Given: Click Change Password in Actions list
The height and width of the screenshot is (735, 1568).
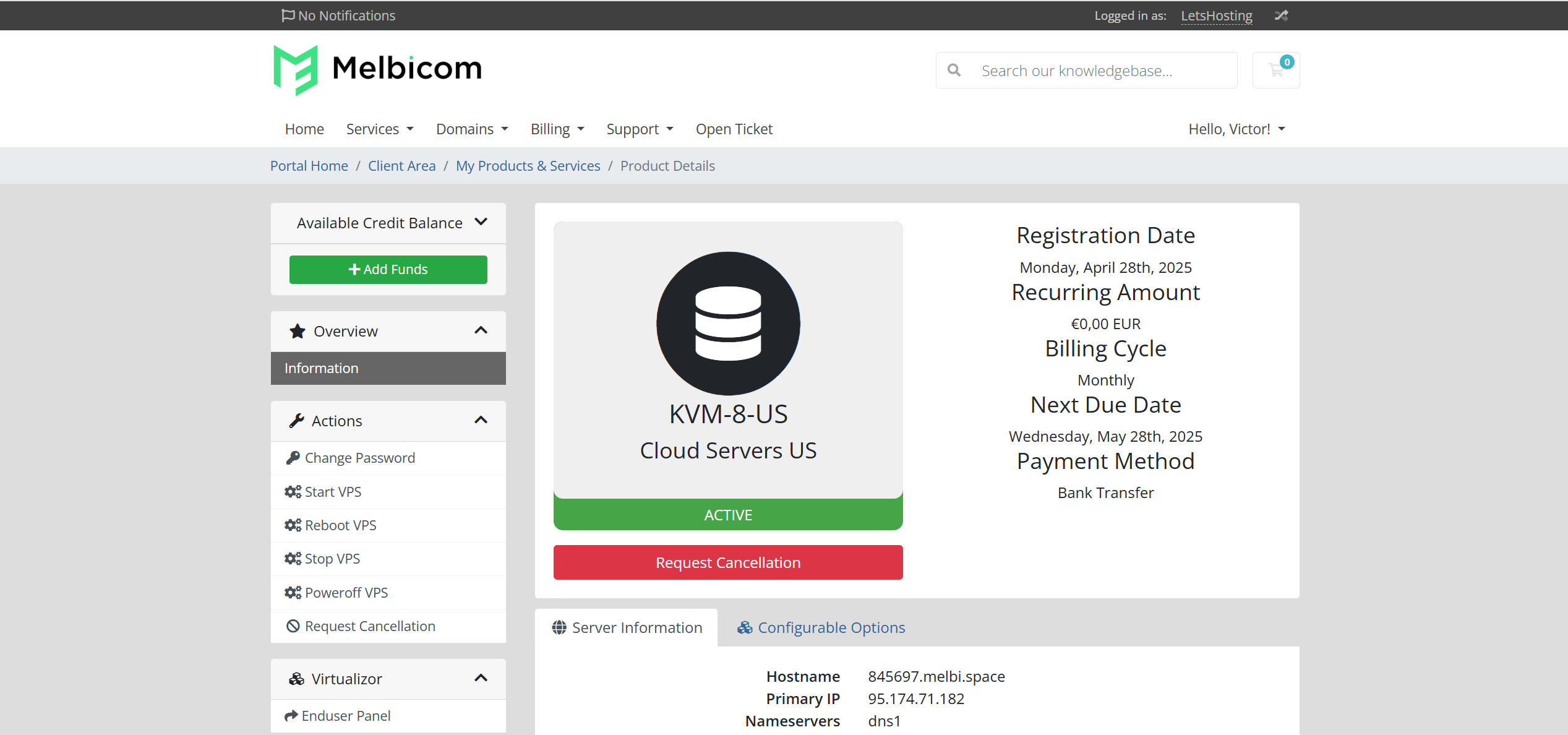Looking at the screenshot, I should pyautogui.click(x=388, y=458).
